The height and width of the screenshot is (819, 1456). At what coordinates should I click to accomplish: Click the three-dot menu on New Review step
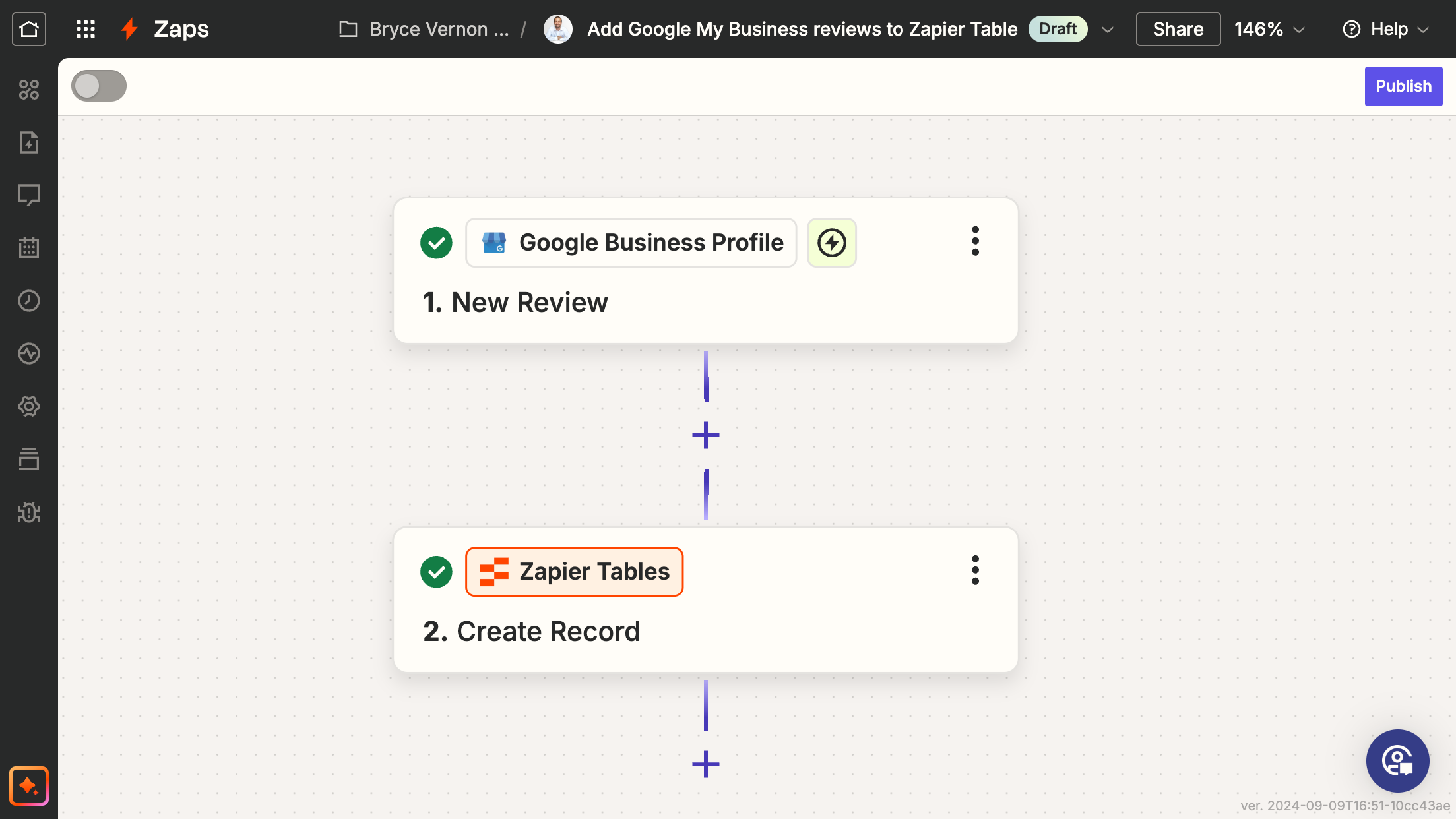[974, 242]
